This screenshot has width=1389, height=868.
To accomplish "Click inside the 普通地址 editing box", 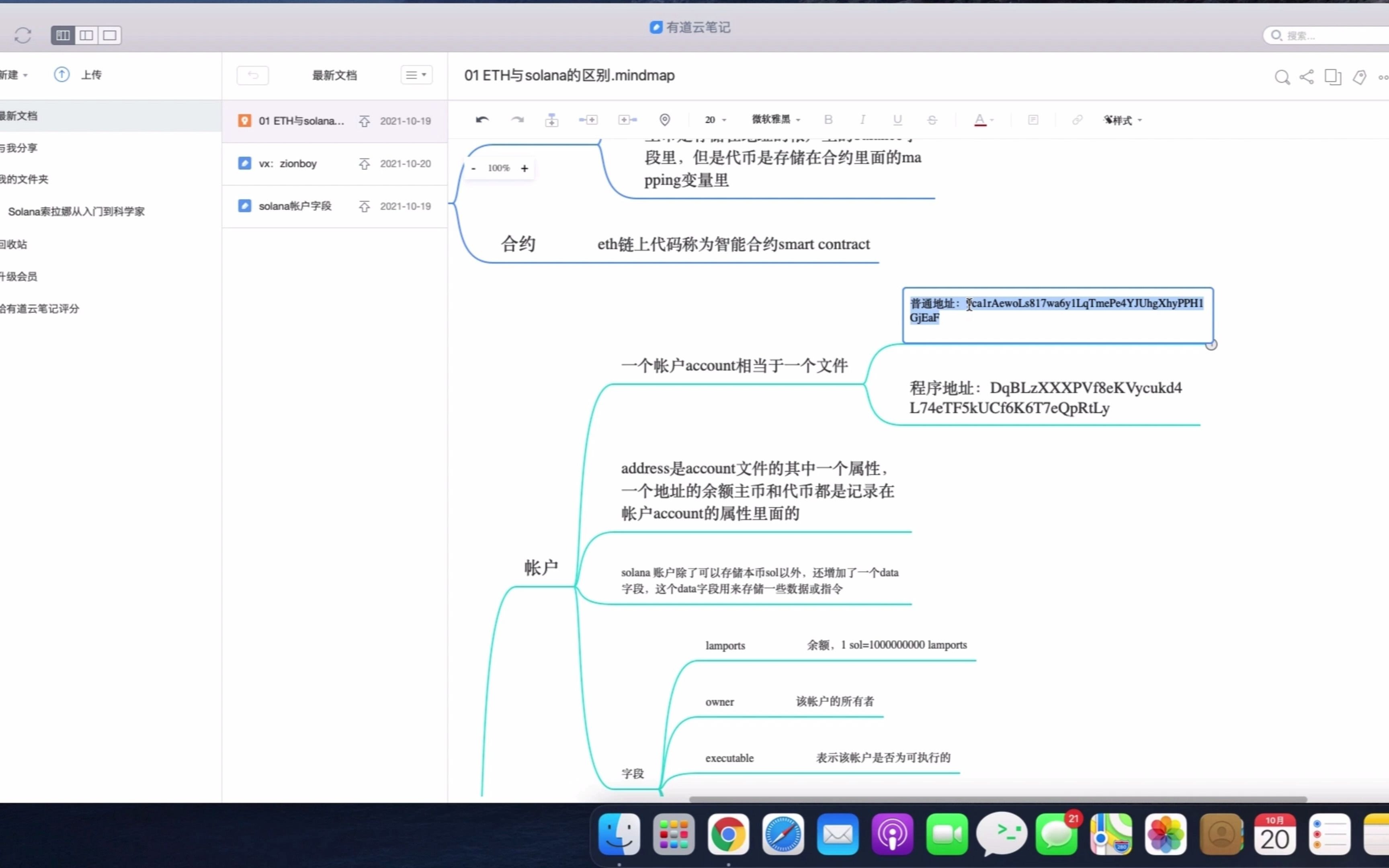I will point(1057,315).
